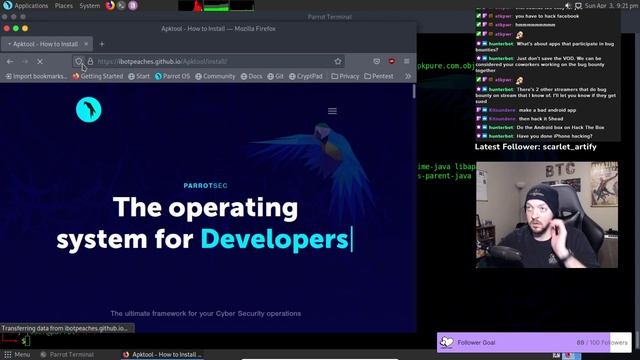Click Latest Follower scarlet_artify text

(536, 147)
